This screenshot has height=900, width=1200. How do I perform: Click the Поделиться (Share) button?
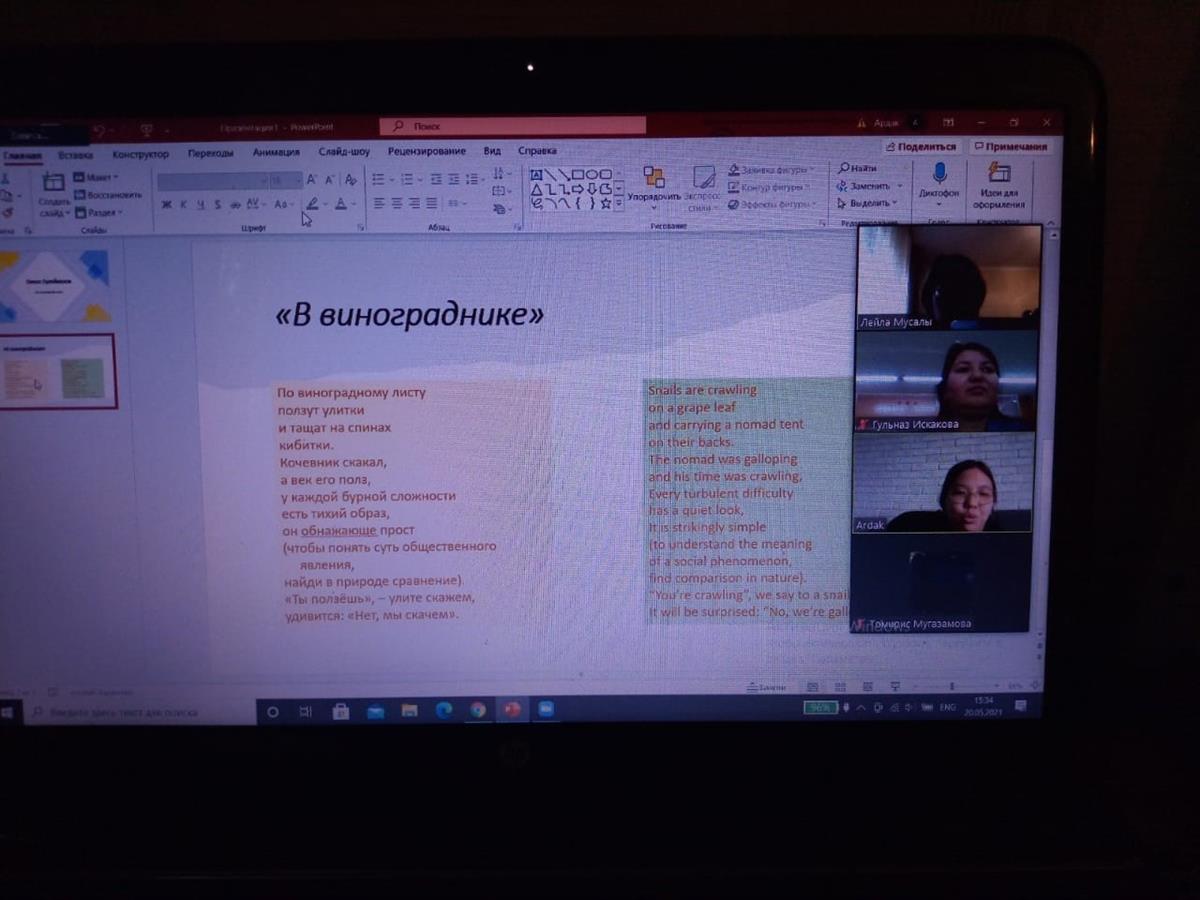919,147
